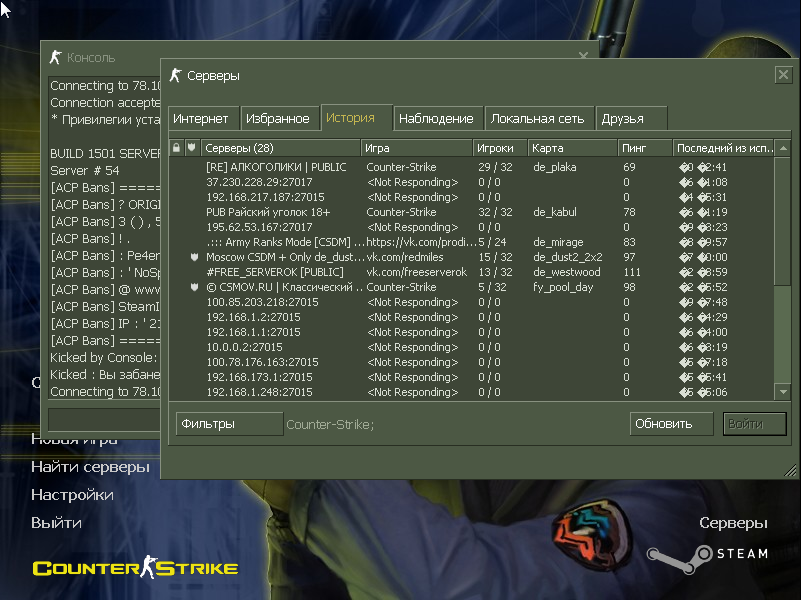This screenshot has height=600, width=801.
Task: Click the Steam logo
Action: point(706,559)
